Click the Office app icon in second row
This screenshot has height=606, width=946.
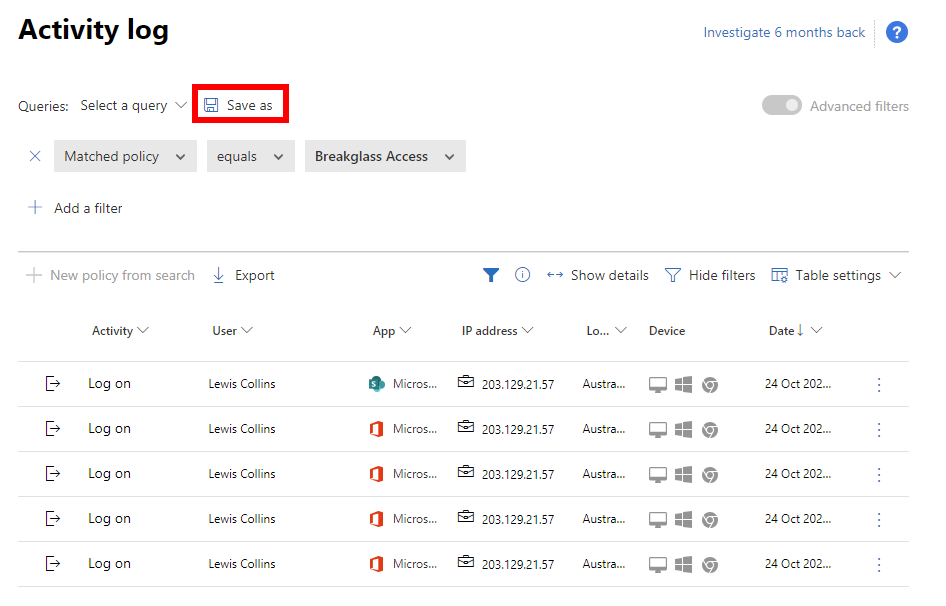pos(377,429)
